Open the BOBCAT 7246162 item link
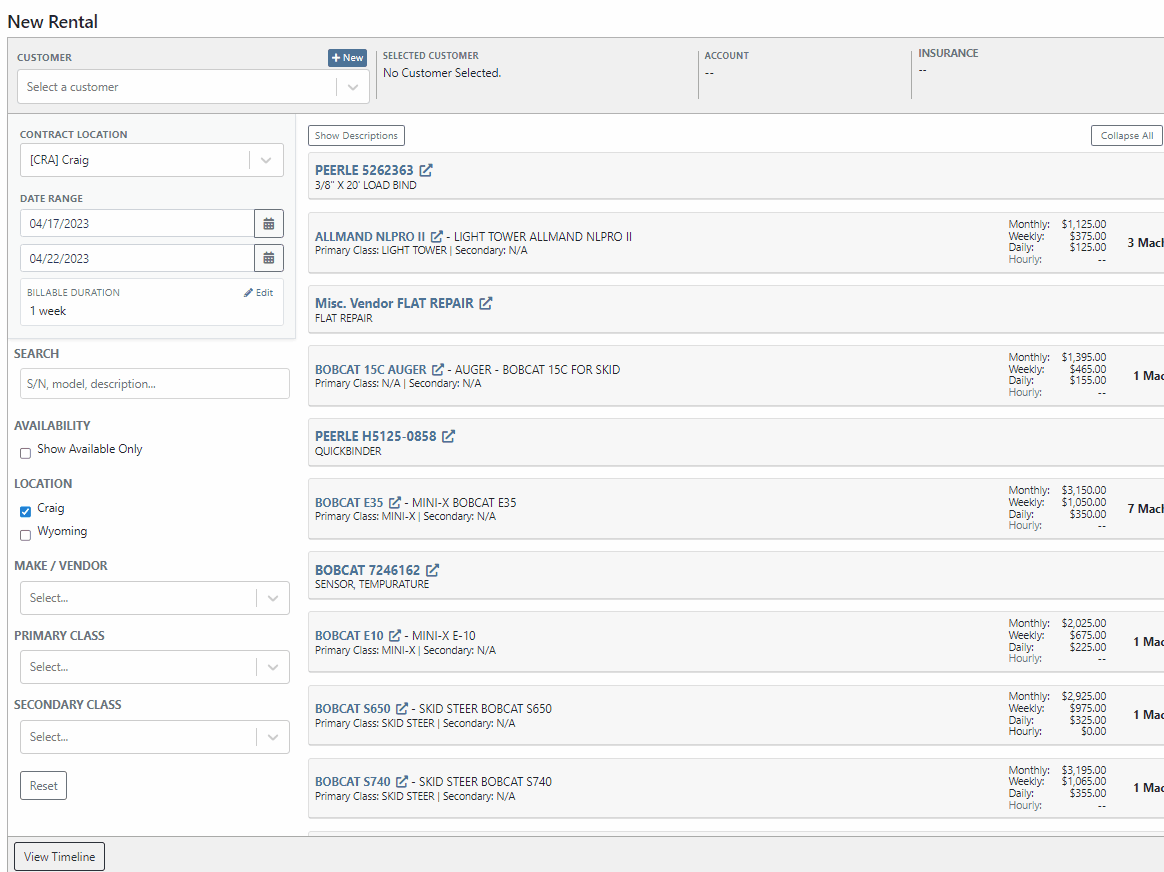Image resolution: width=1164 pixels, height=872 pixels. pos(367,569)
